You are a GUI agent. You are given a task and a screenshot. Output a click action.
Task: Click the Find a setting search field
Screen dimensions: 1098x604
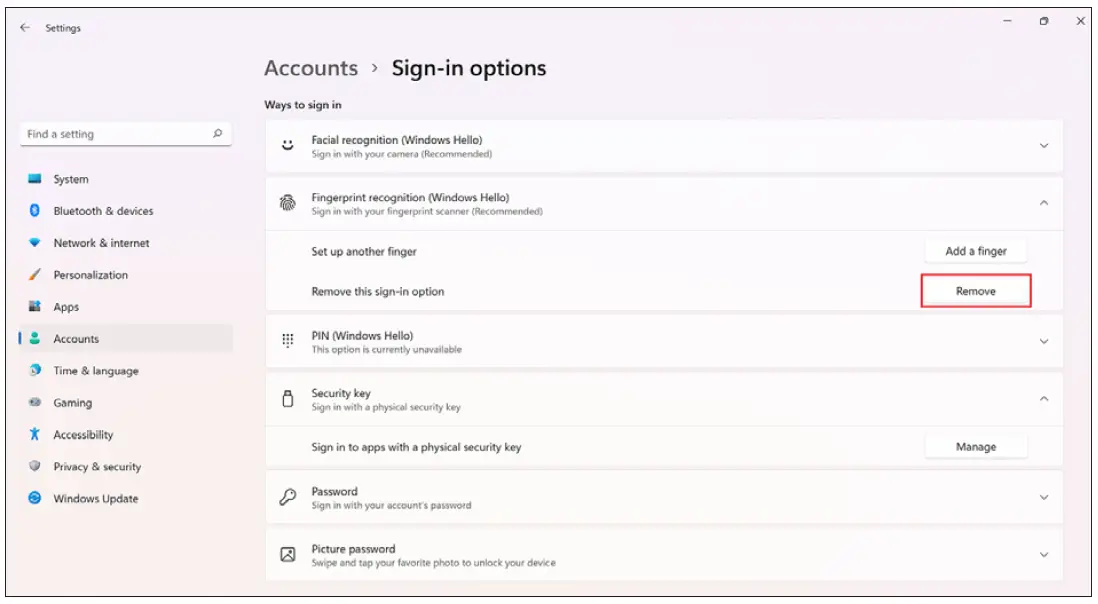pyautogui.click(x=115, y=134)
